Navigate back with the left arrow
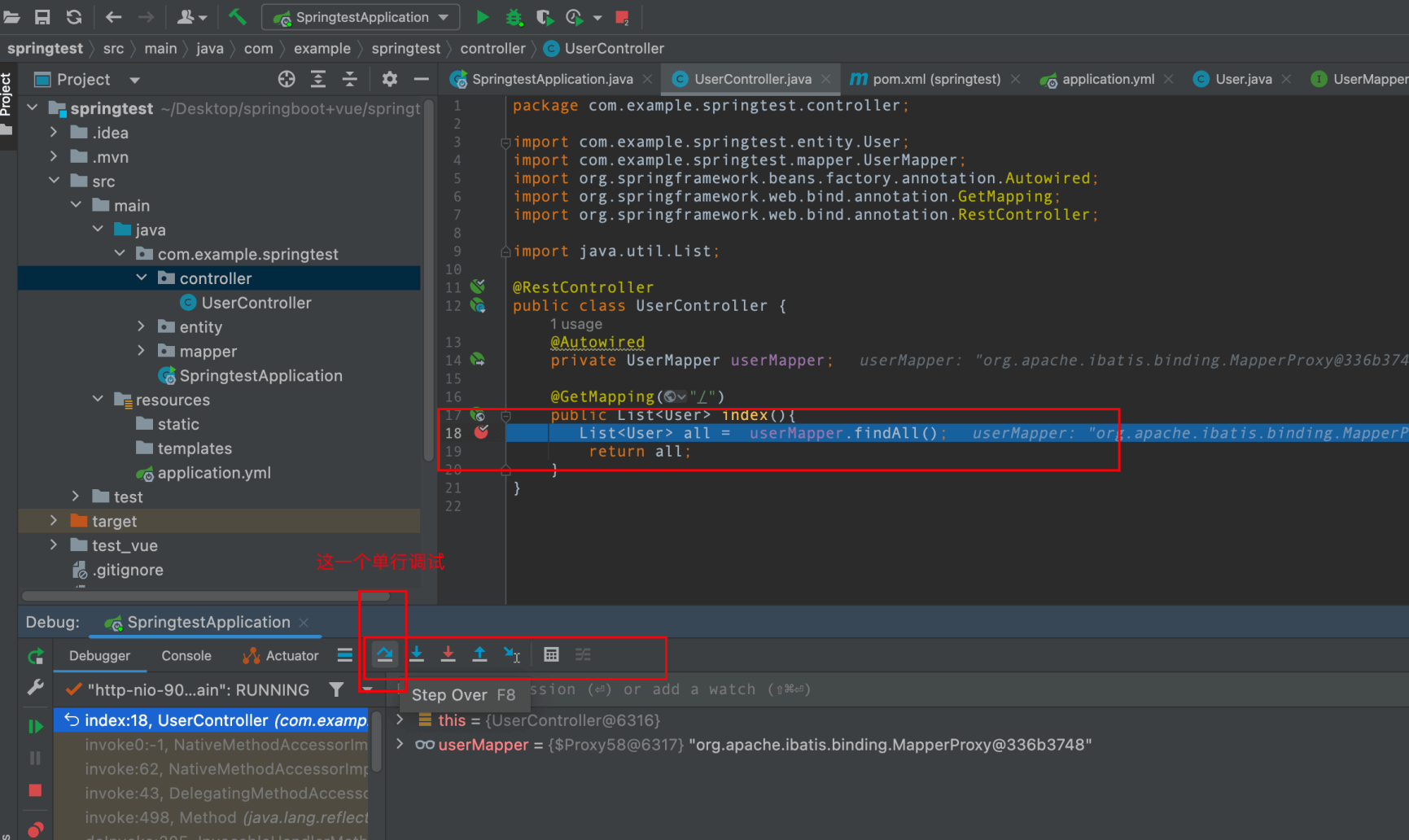1409x840 pixels. (113, 17)
